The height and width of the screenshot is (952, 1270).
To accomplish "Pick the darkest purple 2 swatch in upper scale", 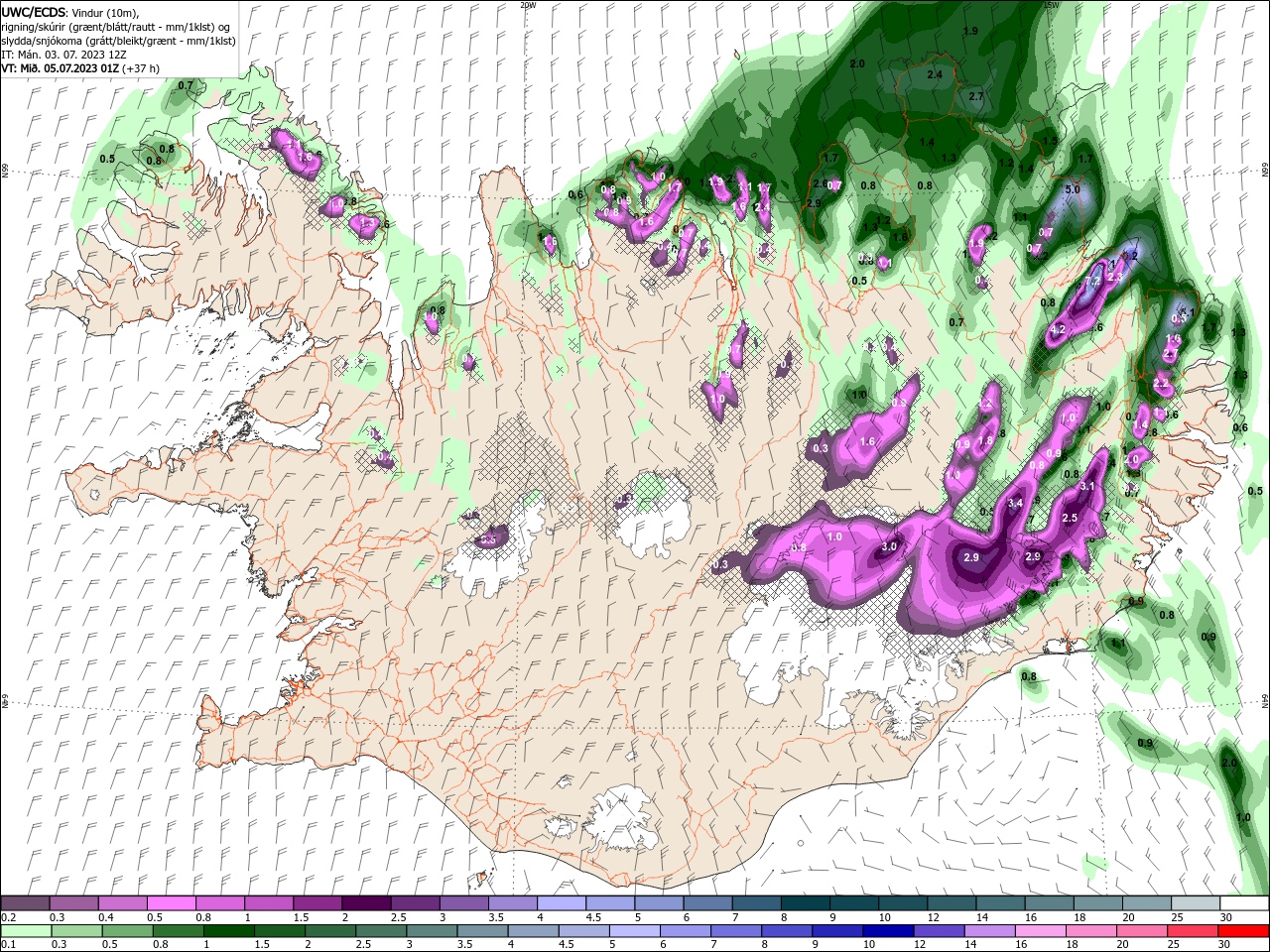I will coord(365,903).
